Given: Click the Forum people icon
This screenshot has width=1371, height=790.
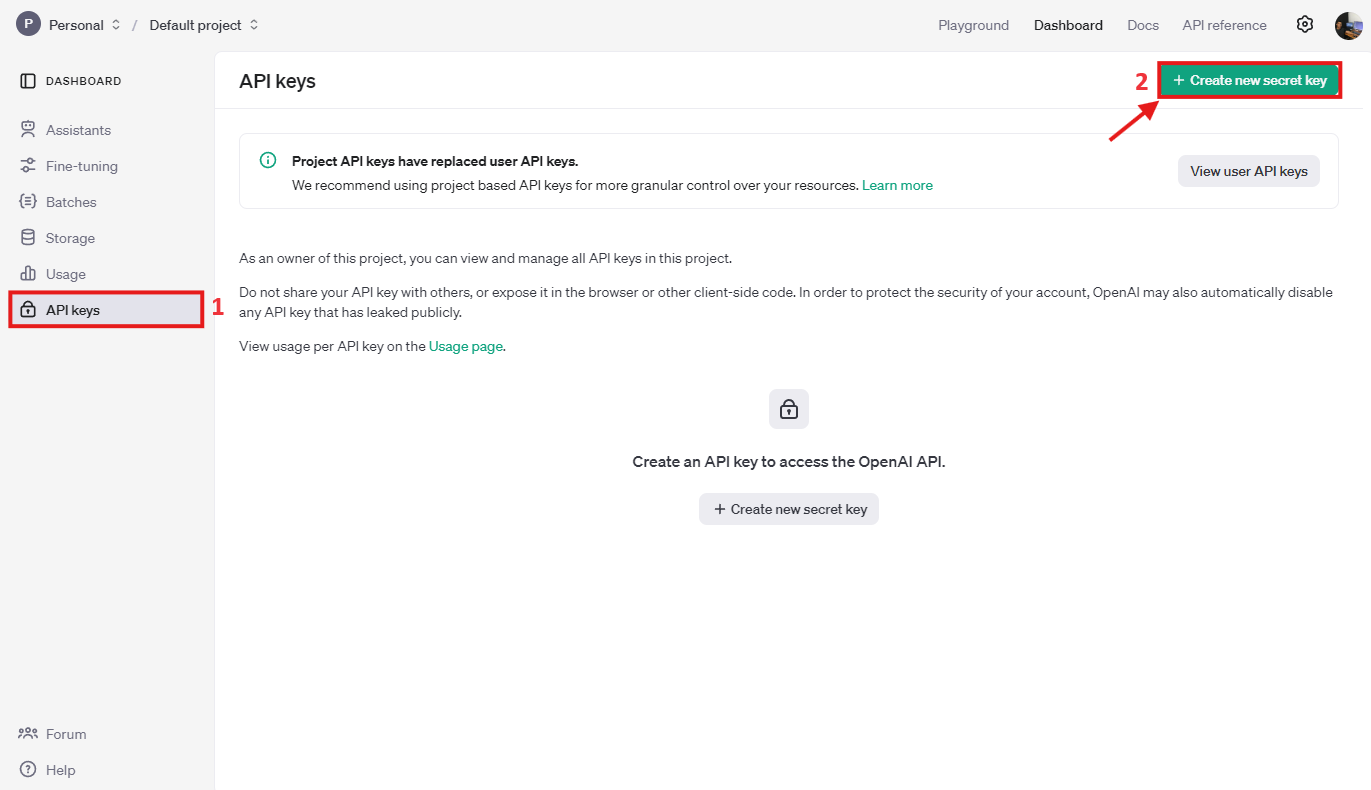Looking at the screenshot, I should pos(28,734).
